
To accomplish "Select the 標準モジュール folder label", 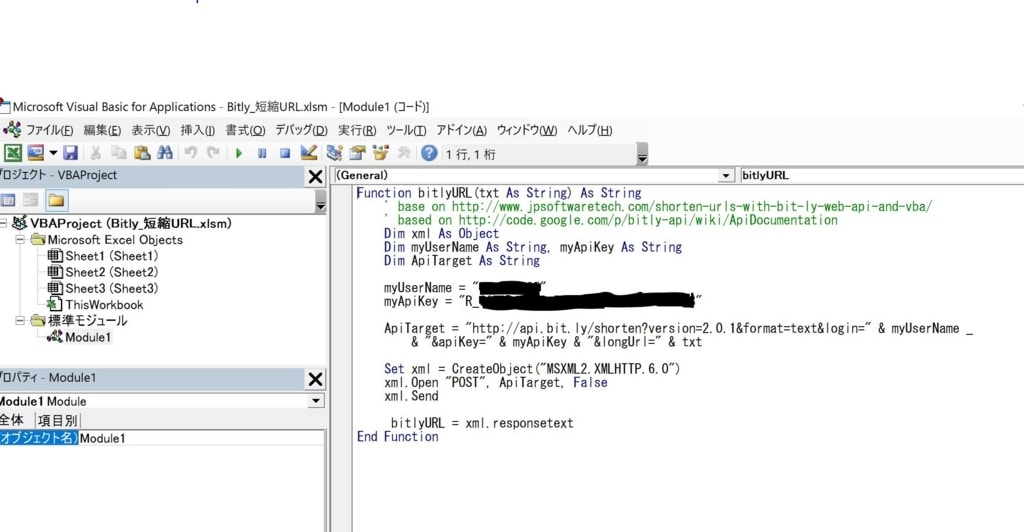I will [x=88, y=321].
